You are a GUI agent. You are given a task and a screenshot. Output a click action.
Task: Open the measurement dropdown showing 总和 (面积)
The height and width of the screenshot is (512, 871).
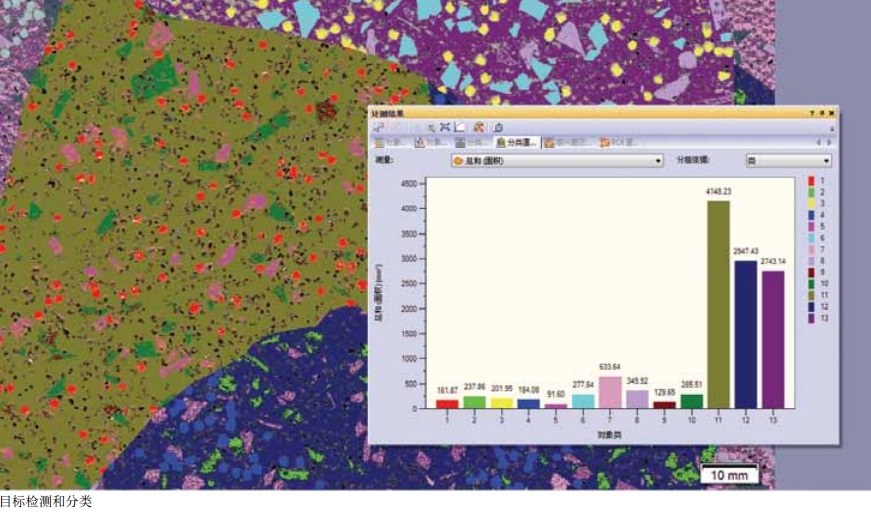click(557, 160)
